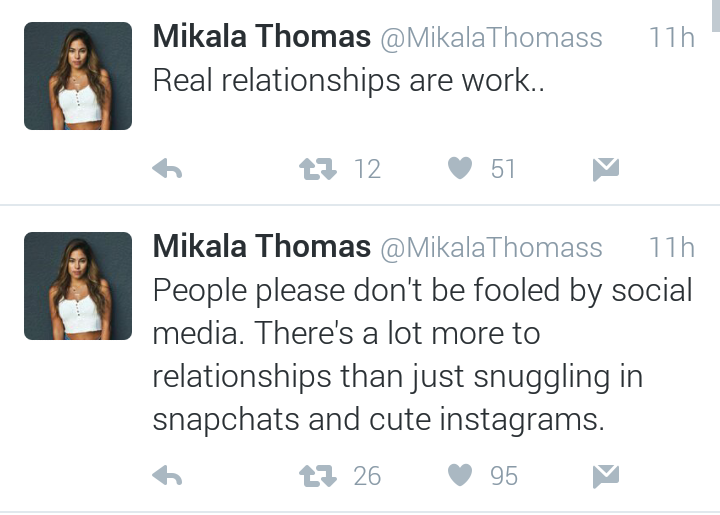Open the 11h timestamp of second tweet
720x515 pixels.
pos(671,247)
